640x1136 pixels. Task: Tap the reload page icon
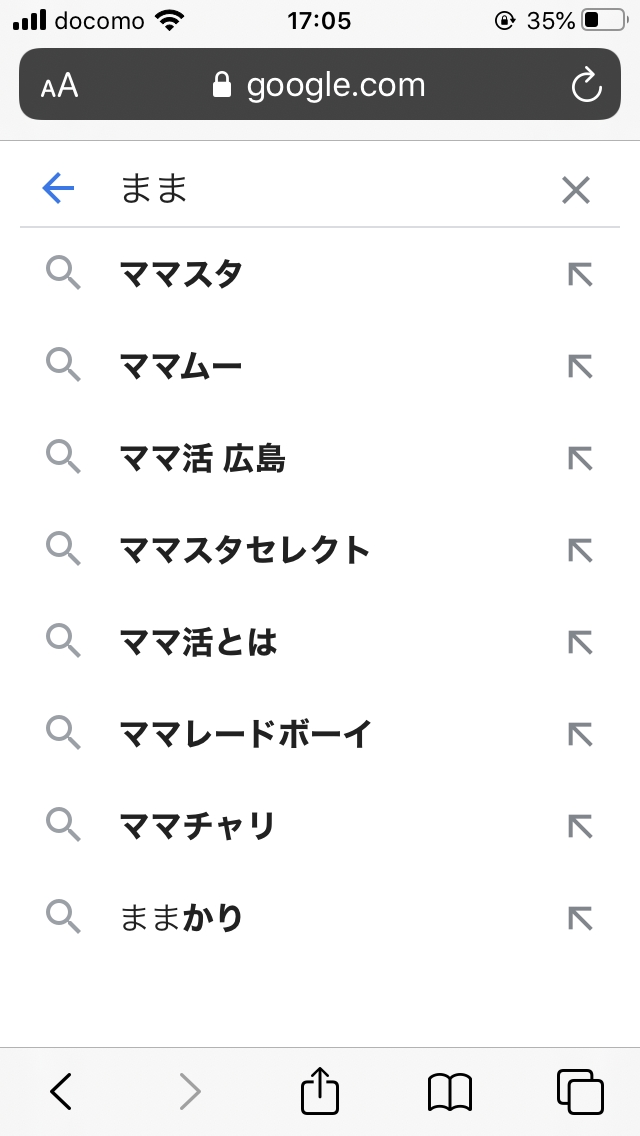click(586, 86)
